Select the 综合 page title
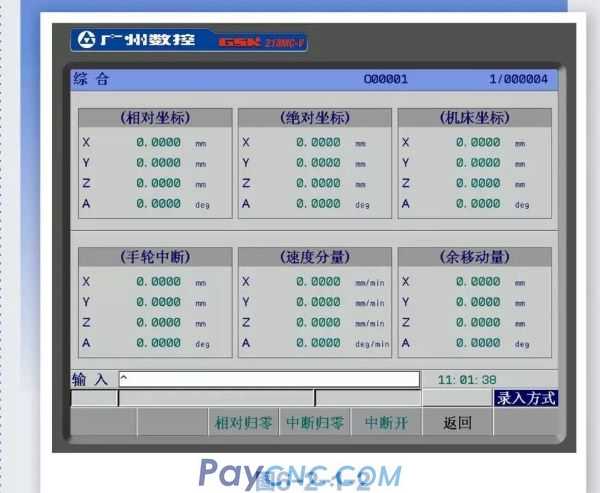This screenshot has width=600, height=493. pyautogui.click(x=91, y=79)
